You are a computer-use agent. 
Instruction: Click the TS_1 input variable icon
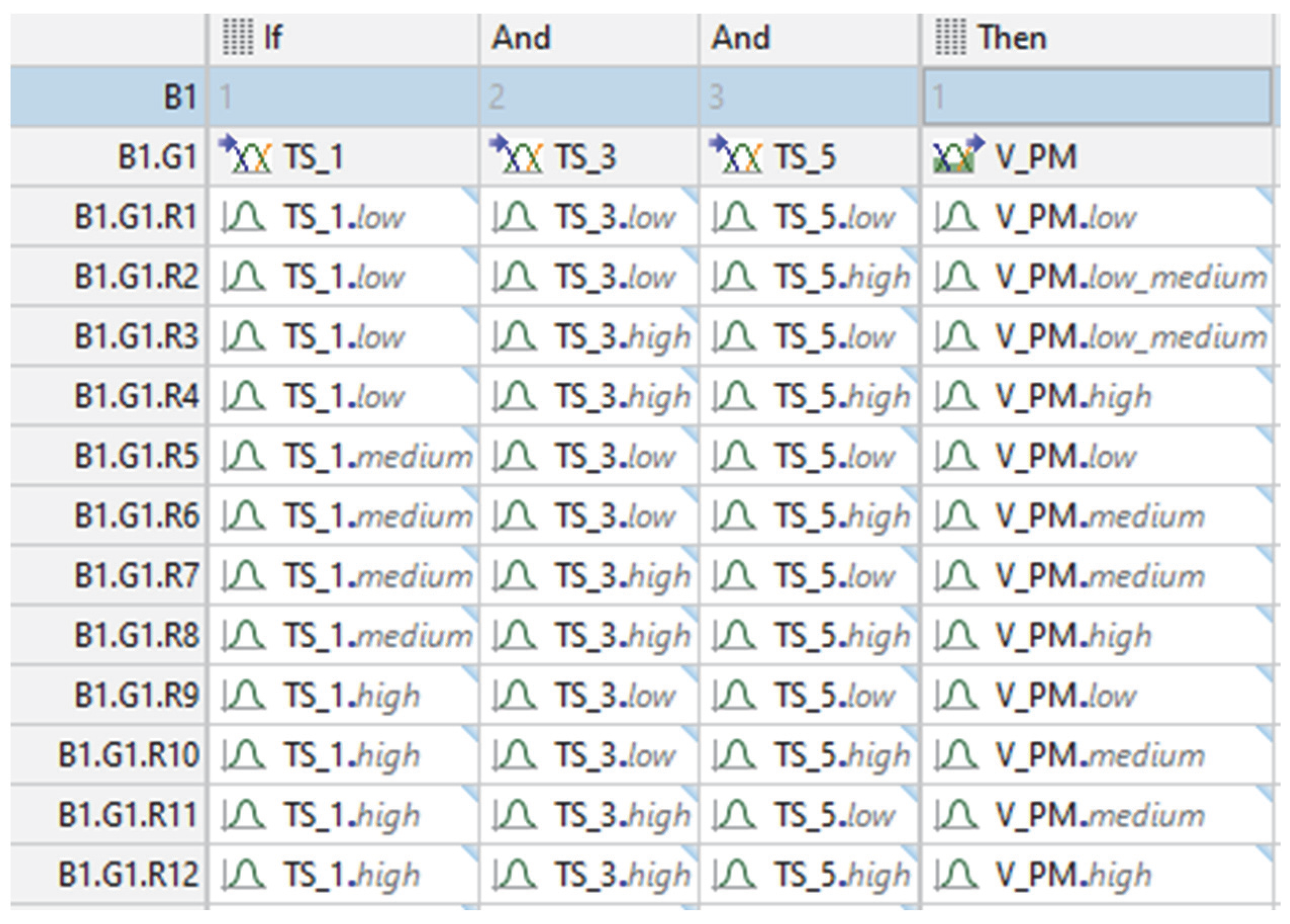coord(245,155)
